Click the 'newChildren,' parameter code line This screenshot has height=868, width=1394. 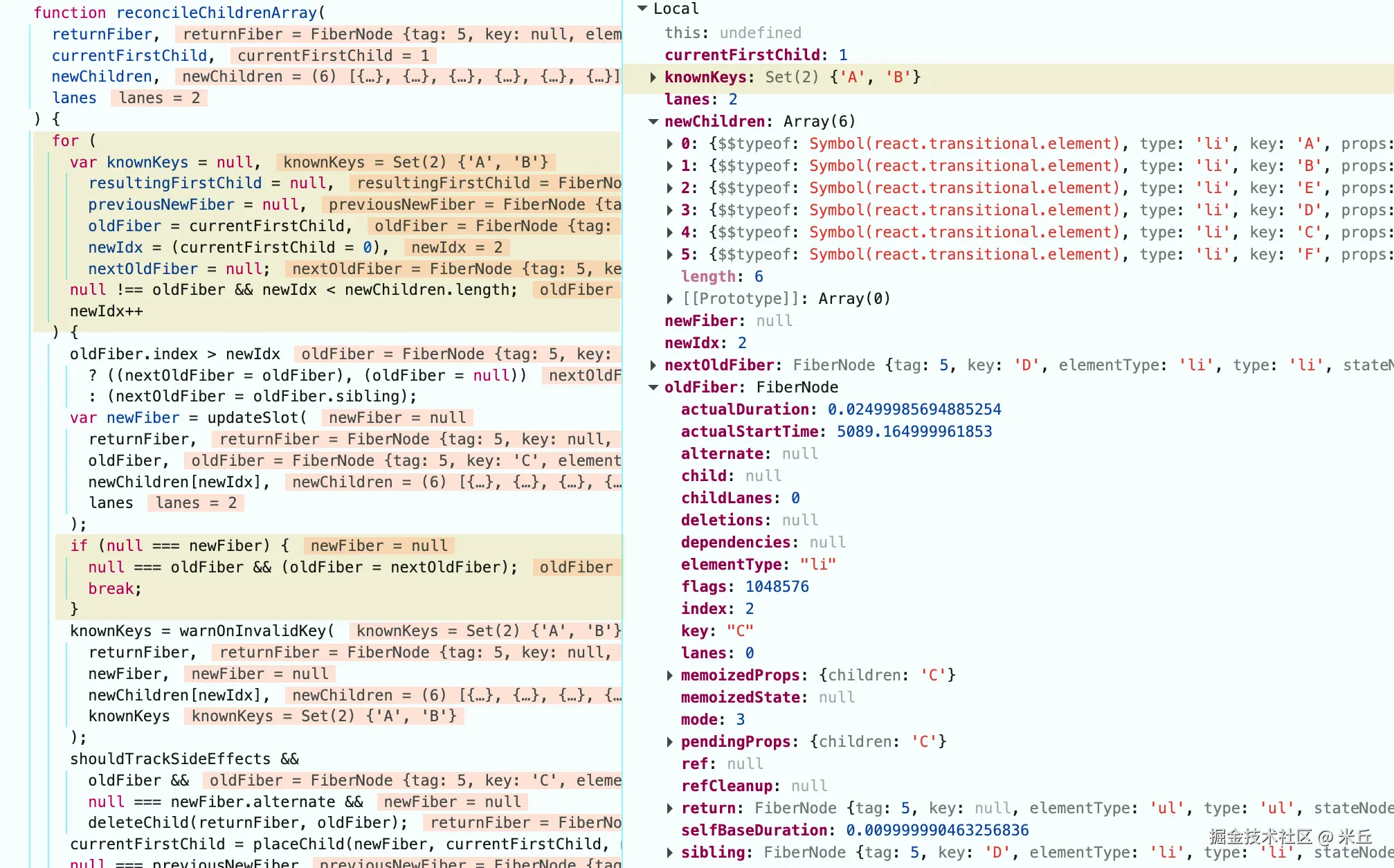coord(106,76)
